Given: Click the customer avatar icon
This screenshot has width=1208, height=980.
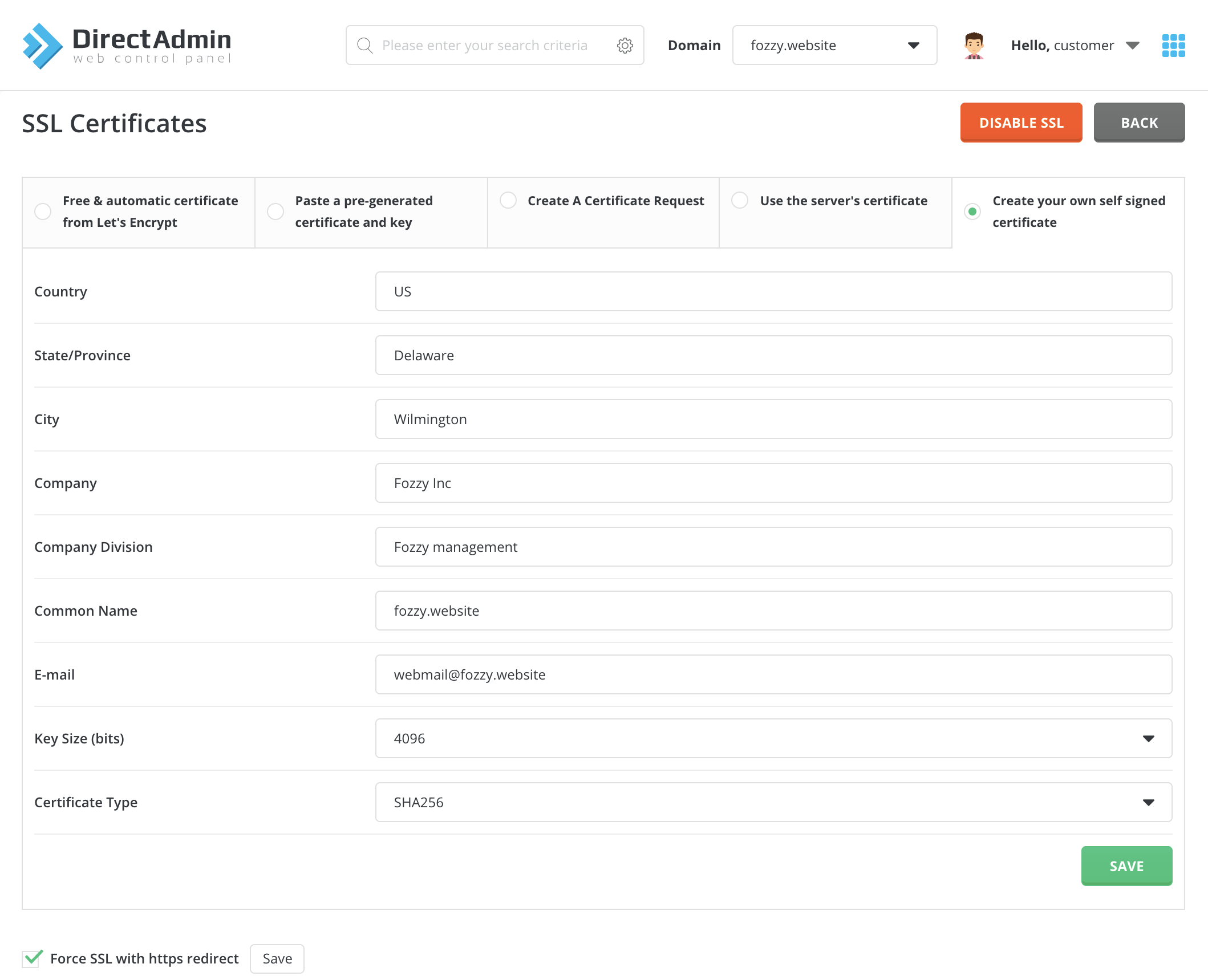Looking at the screenshot, I should pyautogui.click(x=974, y=46).
